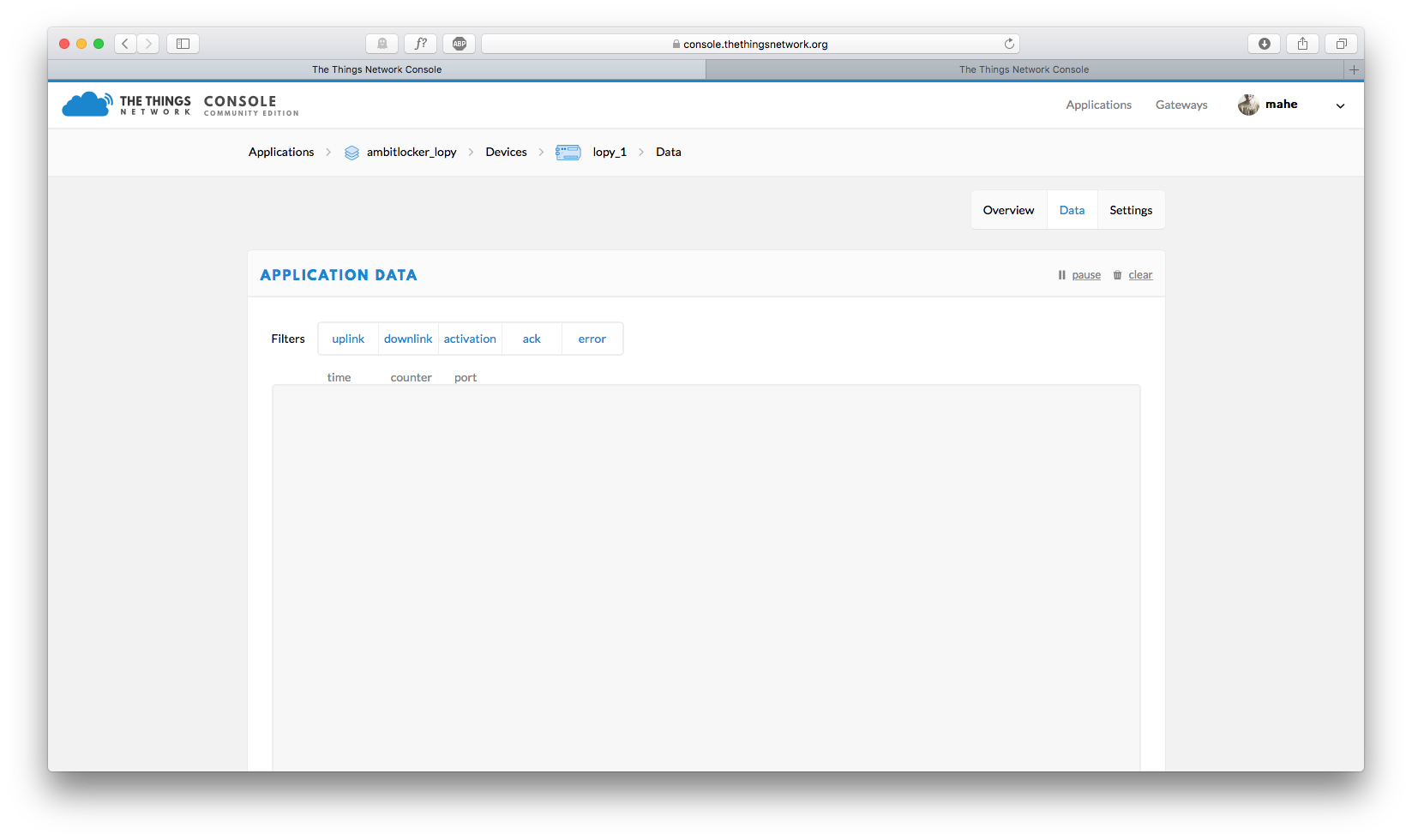Viewport: 1412px width, 840px height.
Task: Go to Applications breadcrumb
Action: click(x=281, y=152)
